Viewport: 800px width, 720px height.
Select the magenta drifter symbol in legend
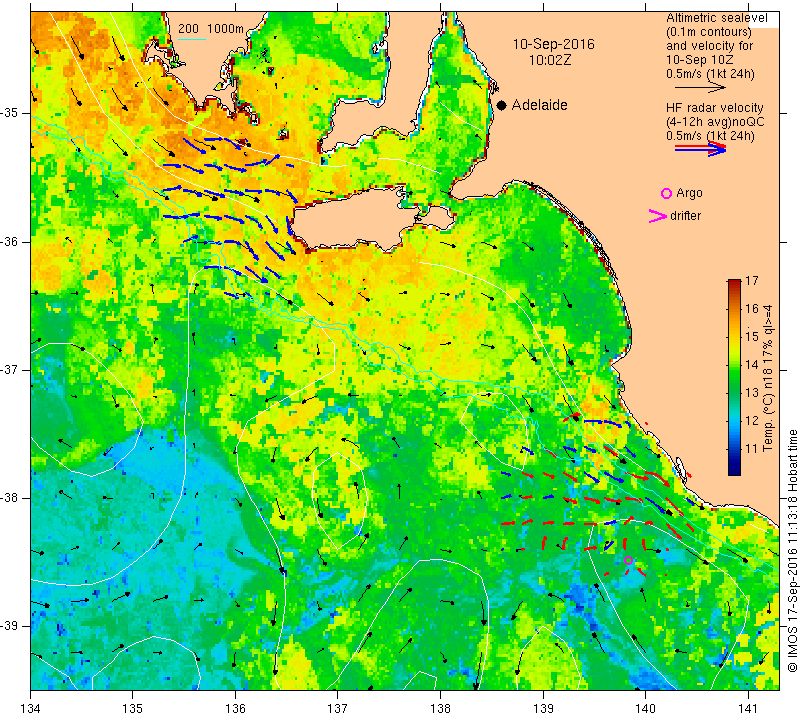click(x=657, y=216)
